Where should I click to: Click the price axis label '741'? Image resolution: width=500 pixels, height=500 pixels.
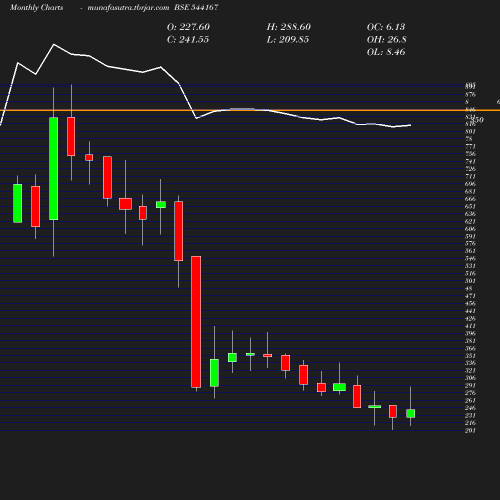(x=470, y=161)
